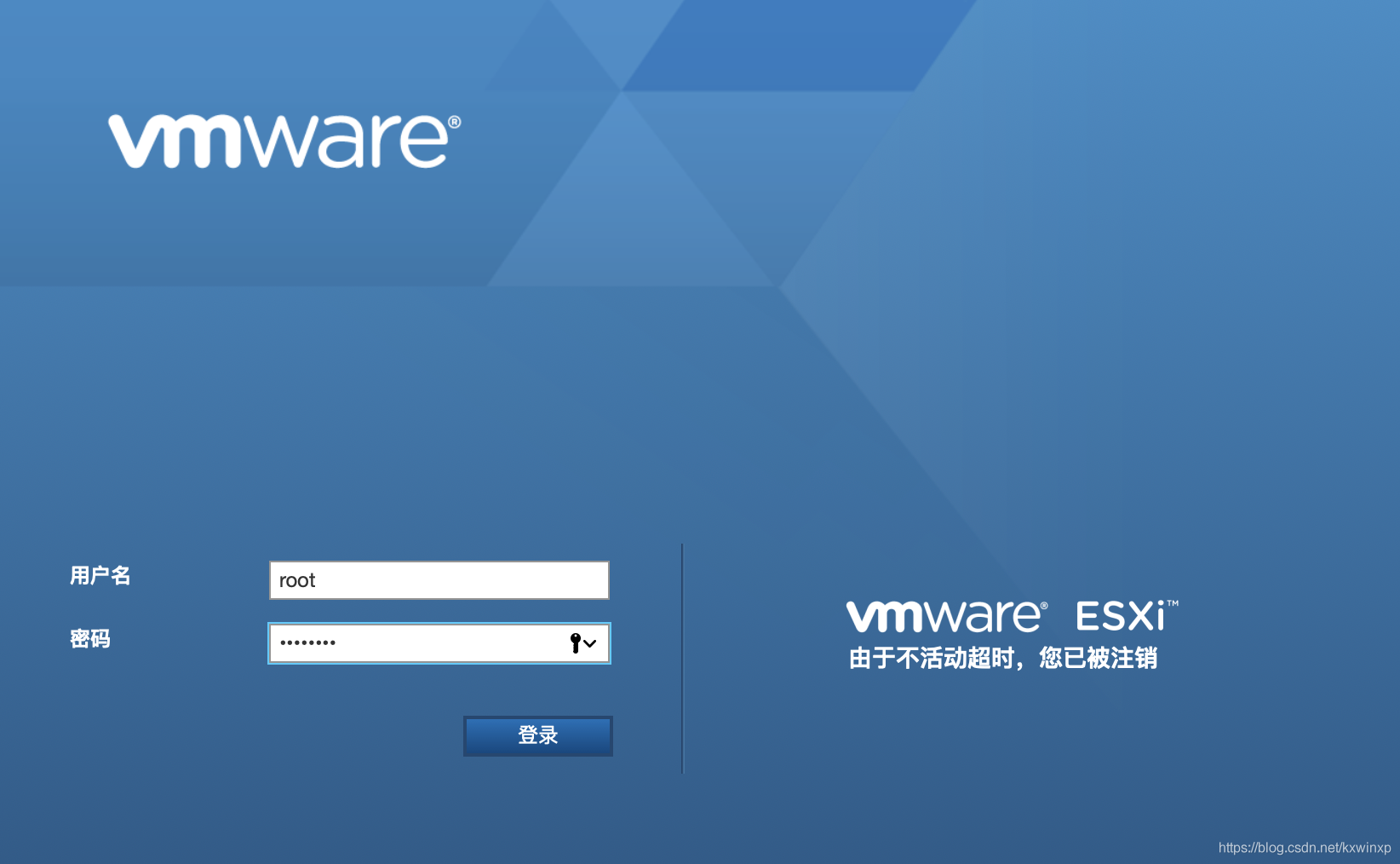The image size is (1400, 864).
Task: Click the ESXi product name text
Action: (x=1120, y=617)
